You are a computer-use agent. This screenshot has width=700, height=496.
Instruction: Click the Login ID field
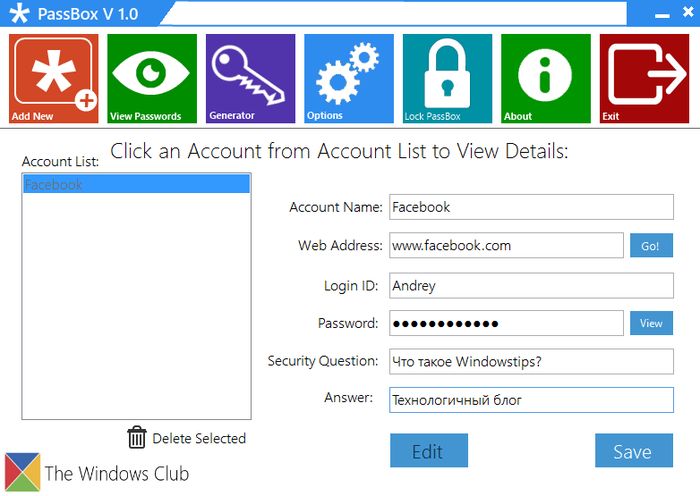(531, 285)
